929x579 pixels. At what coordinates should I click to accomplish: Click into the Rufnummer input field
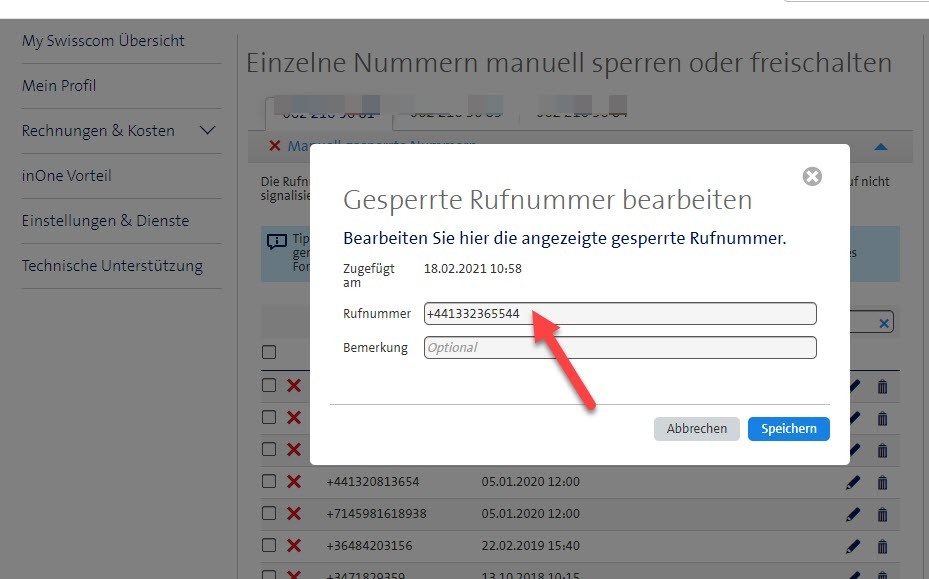pyautogui.click(x=620, y=314)
